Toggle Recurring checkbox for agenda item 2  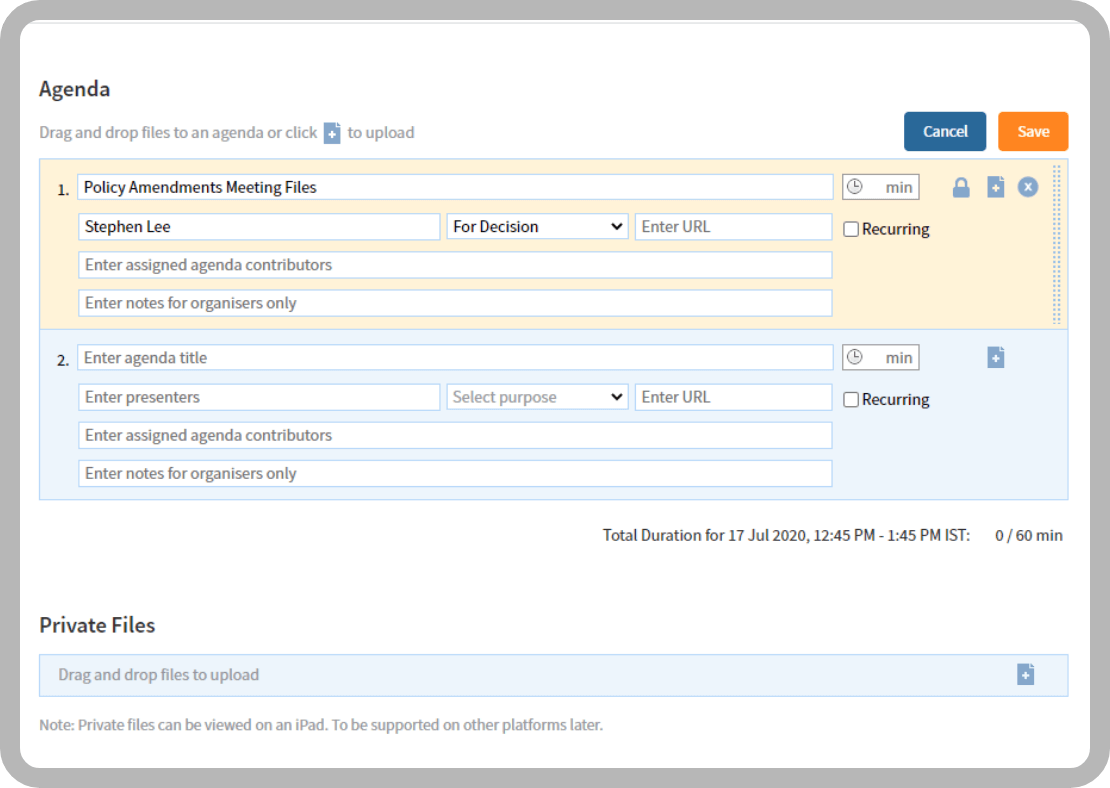pos(851,399)
